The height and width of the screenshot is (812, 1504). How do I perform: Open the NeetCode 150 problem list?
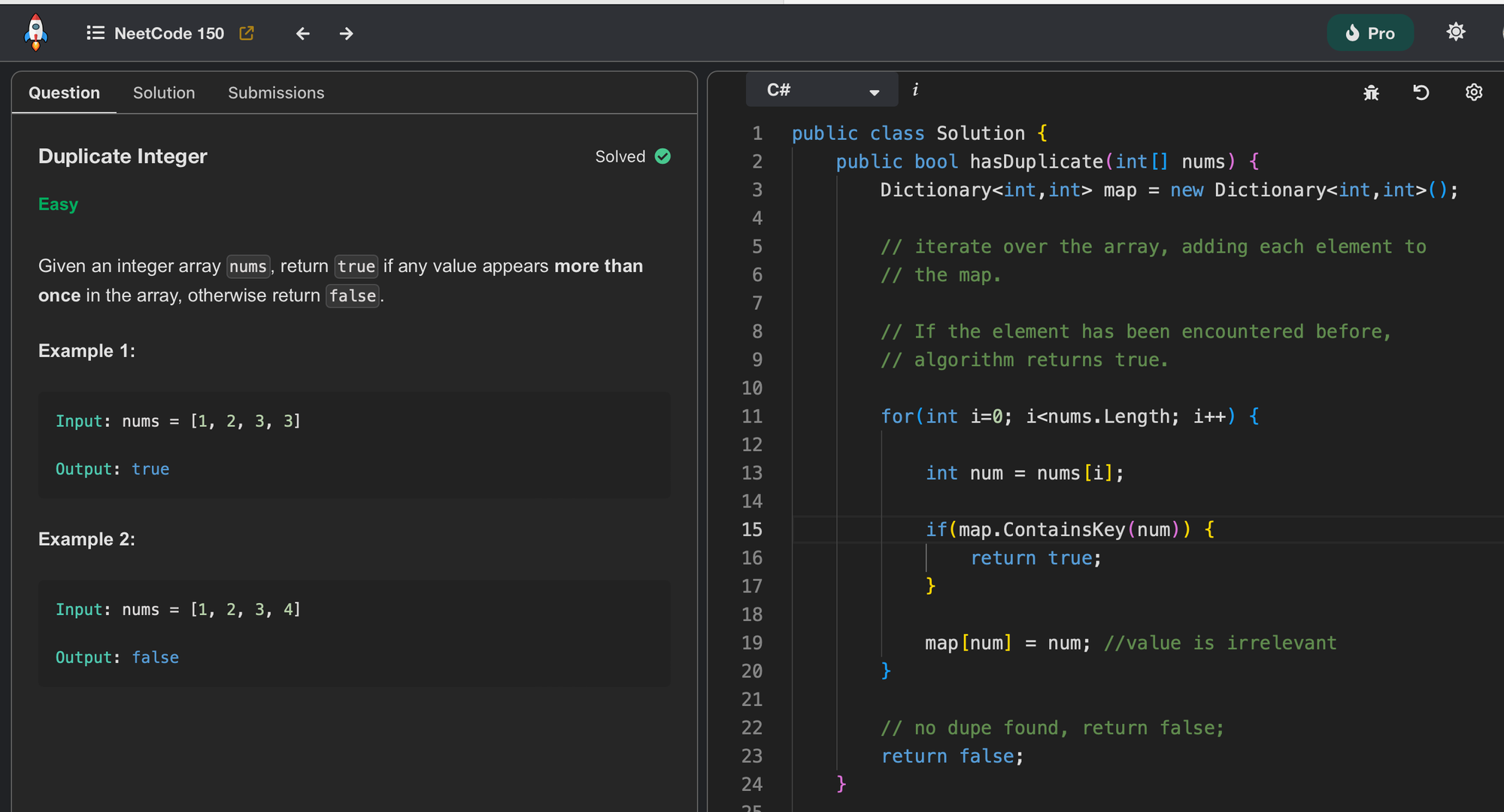[96, 33]
